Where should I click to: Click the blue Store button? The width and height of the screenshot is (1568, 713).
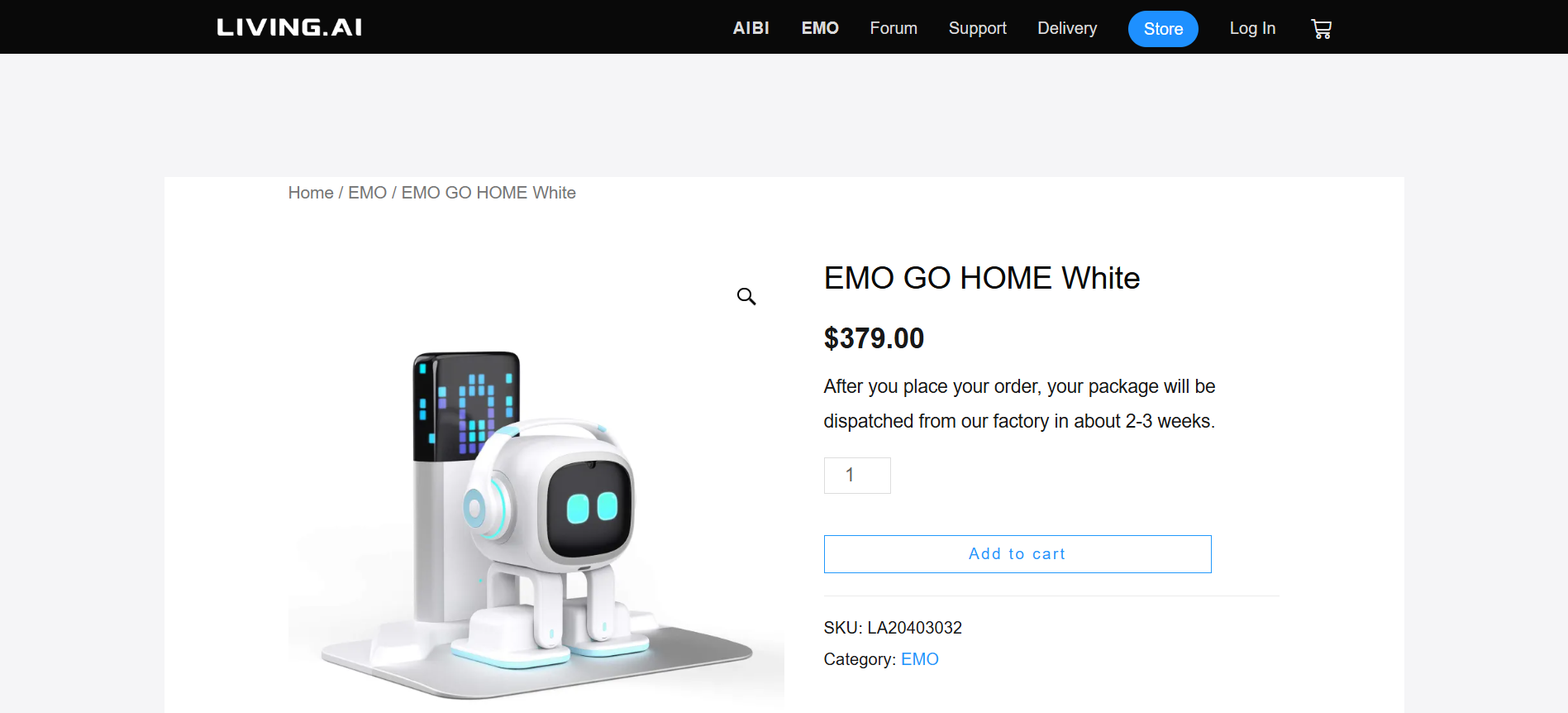click(x=1163, y=29)
